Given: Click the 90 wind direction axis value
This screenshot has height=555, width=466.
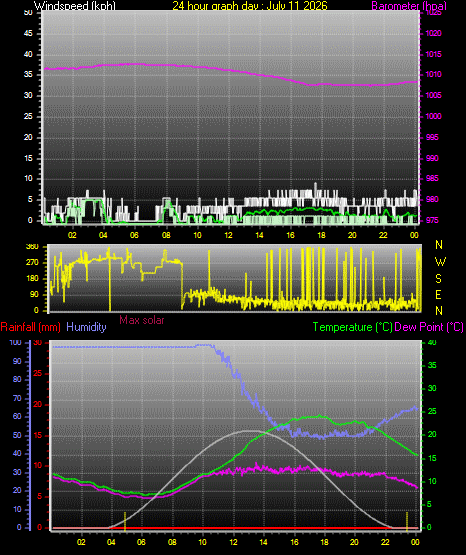Looking at the screenshot, I should (x=34, y=294).
